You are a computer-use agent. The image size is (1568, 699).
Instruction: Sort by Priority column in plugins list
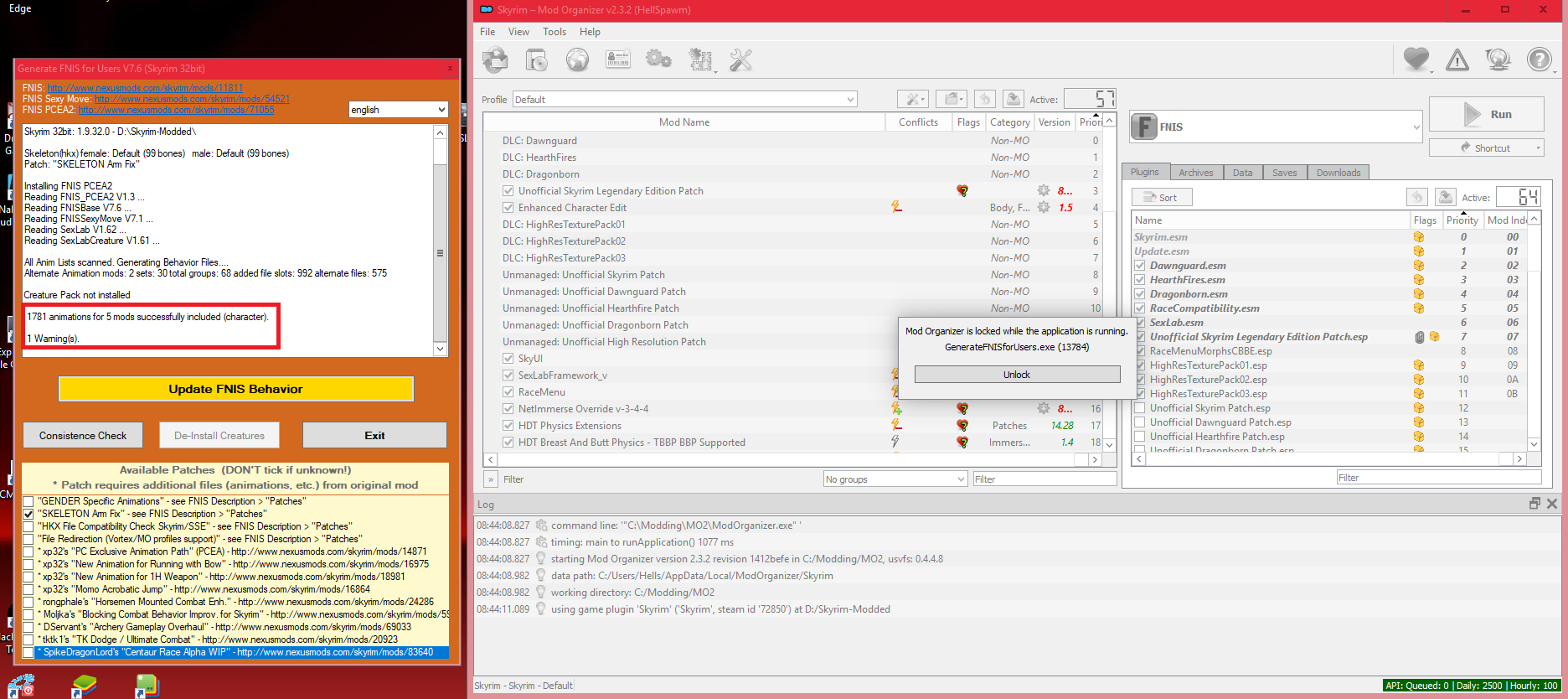1462,220
